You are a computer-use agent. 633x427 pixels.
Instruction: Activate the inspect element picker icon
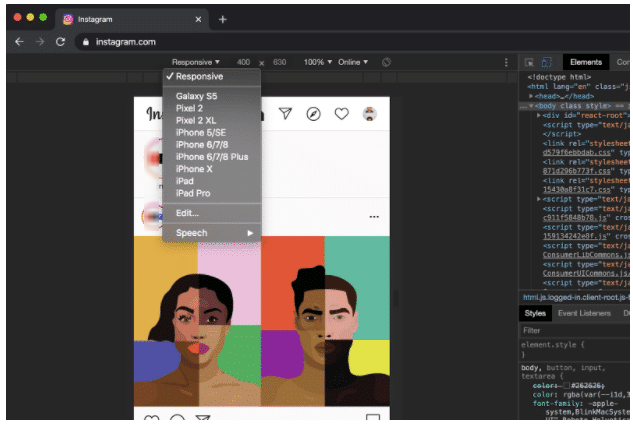529,62
